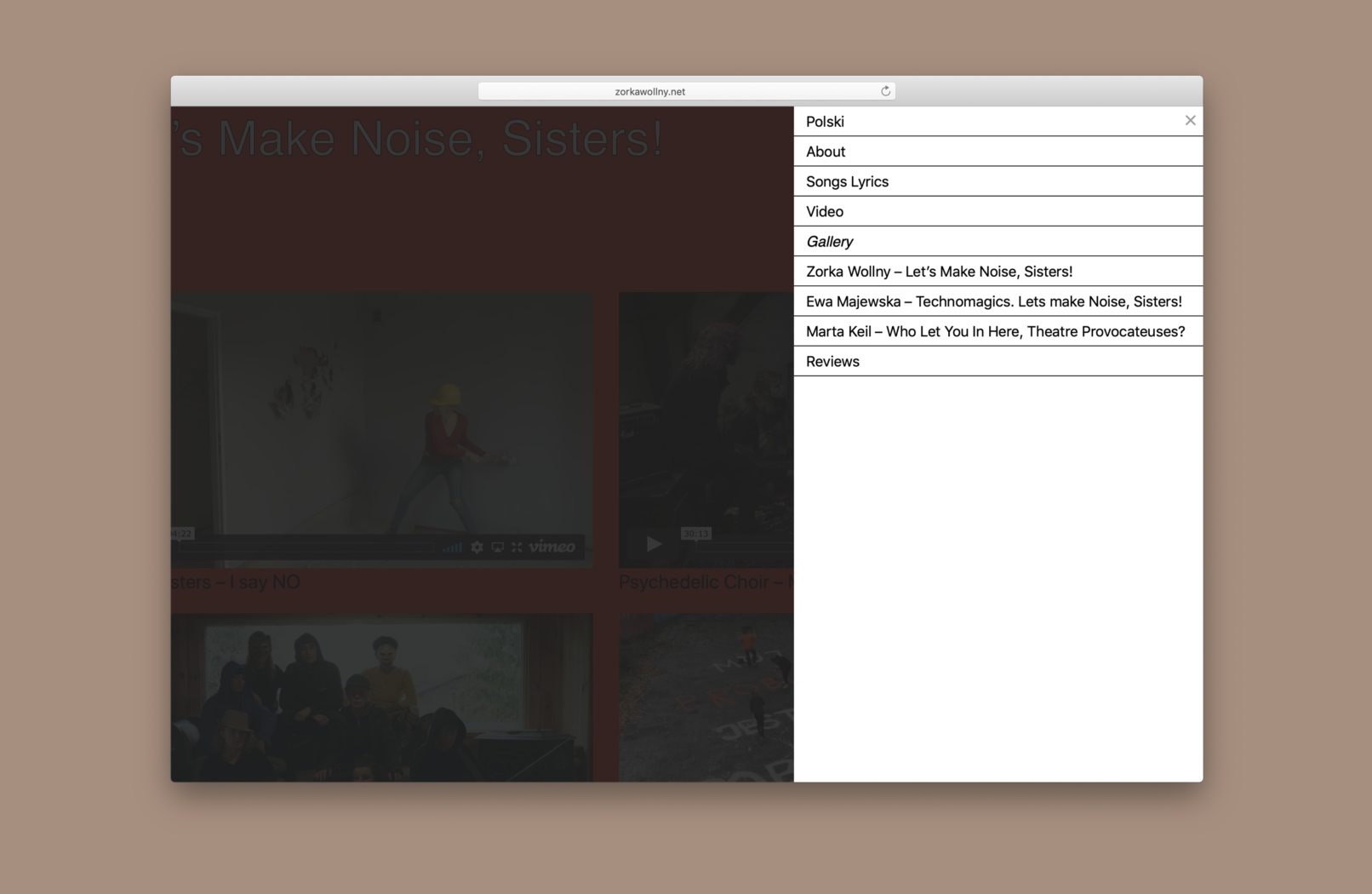Open Vimeo settings gear on first video

pos(477,547)
